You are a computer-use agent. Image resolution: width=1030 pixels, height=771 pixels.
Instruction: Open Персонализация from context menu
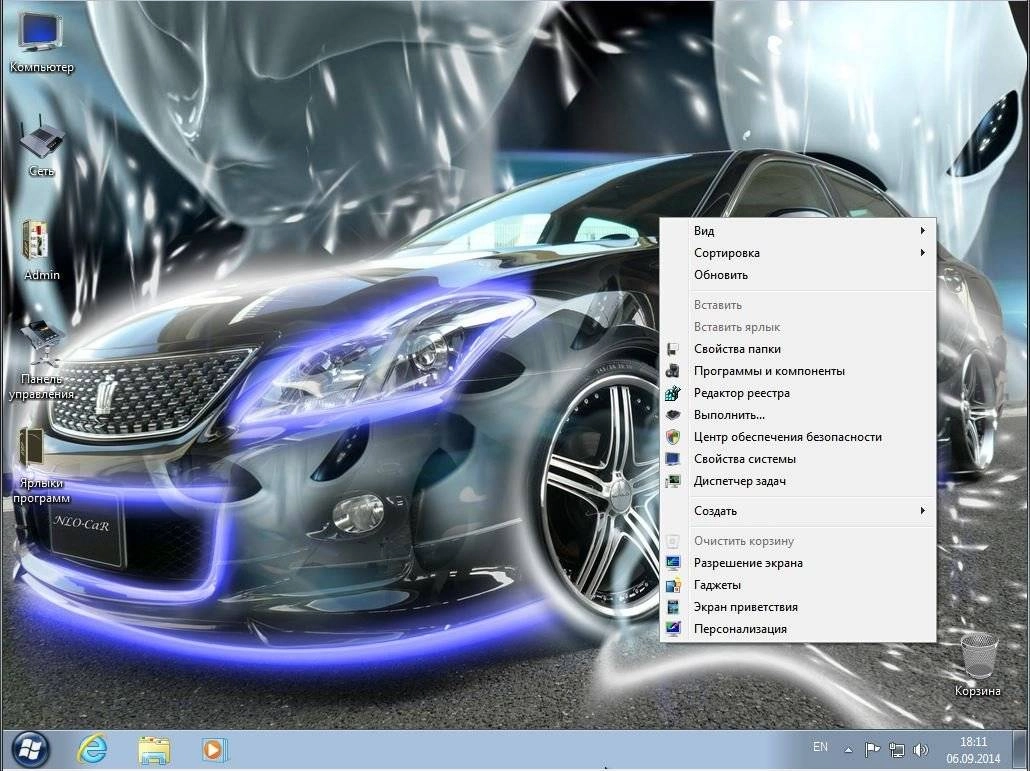pos(797,629)
